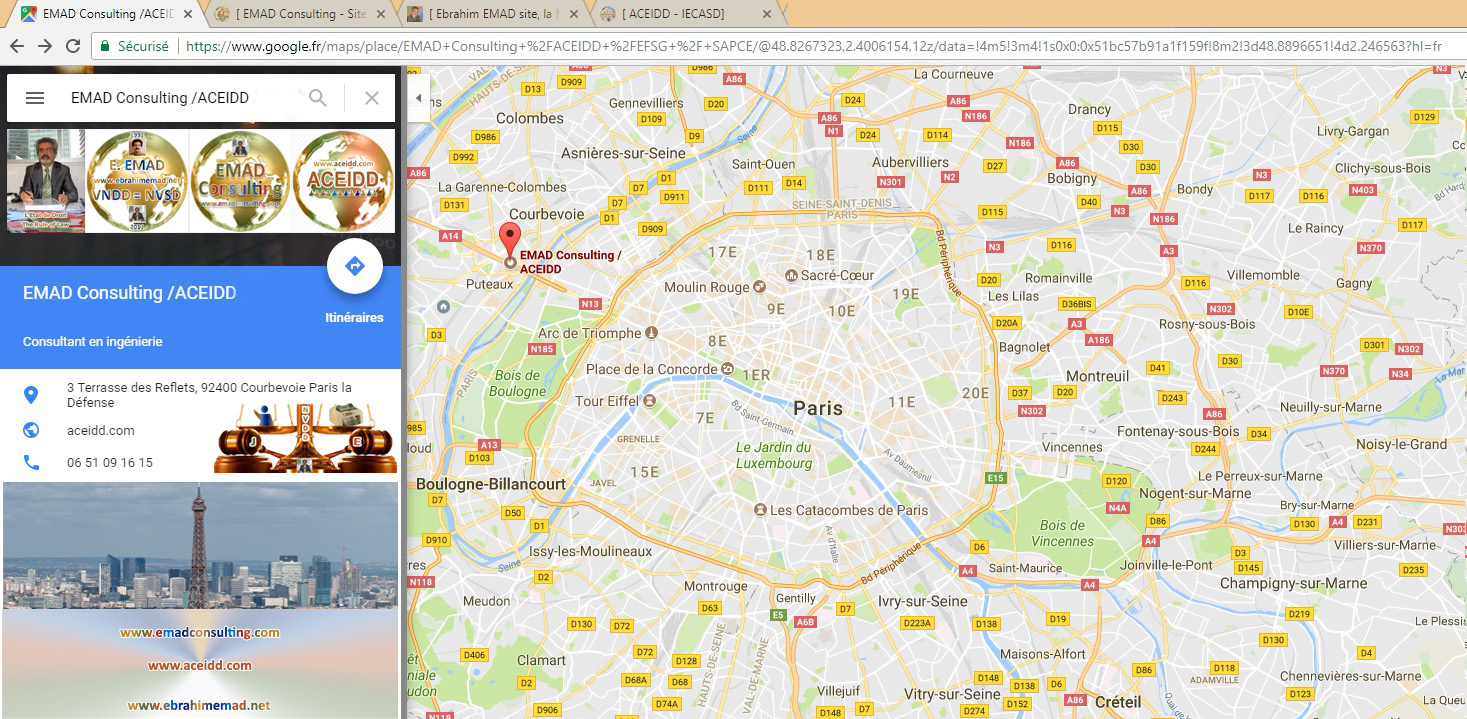Click the Nogent-sur-Marne label
Screen dimensions: 1467x719
1195,493
